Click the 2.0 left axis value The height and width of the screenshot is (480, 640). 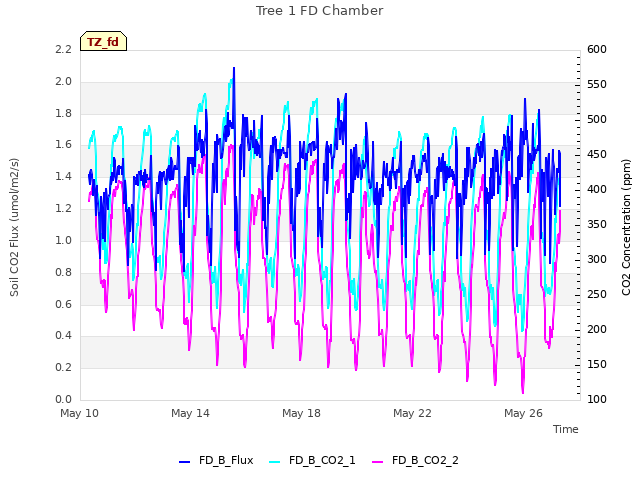pyautogui.click(x=63, y=81)
